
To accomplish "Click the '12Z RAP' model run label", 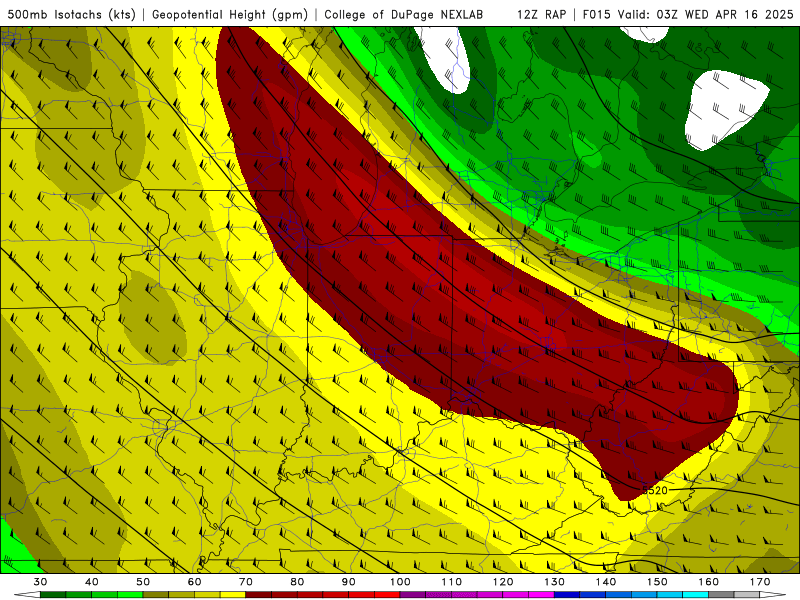I will (x=541, y=15).
